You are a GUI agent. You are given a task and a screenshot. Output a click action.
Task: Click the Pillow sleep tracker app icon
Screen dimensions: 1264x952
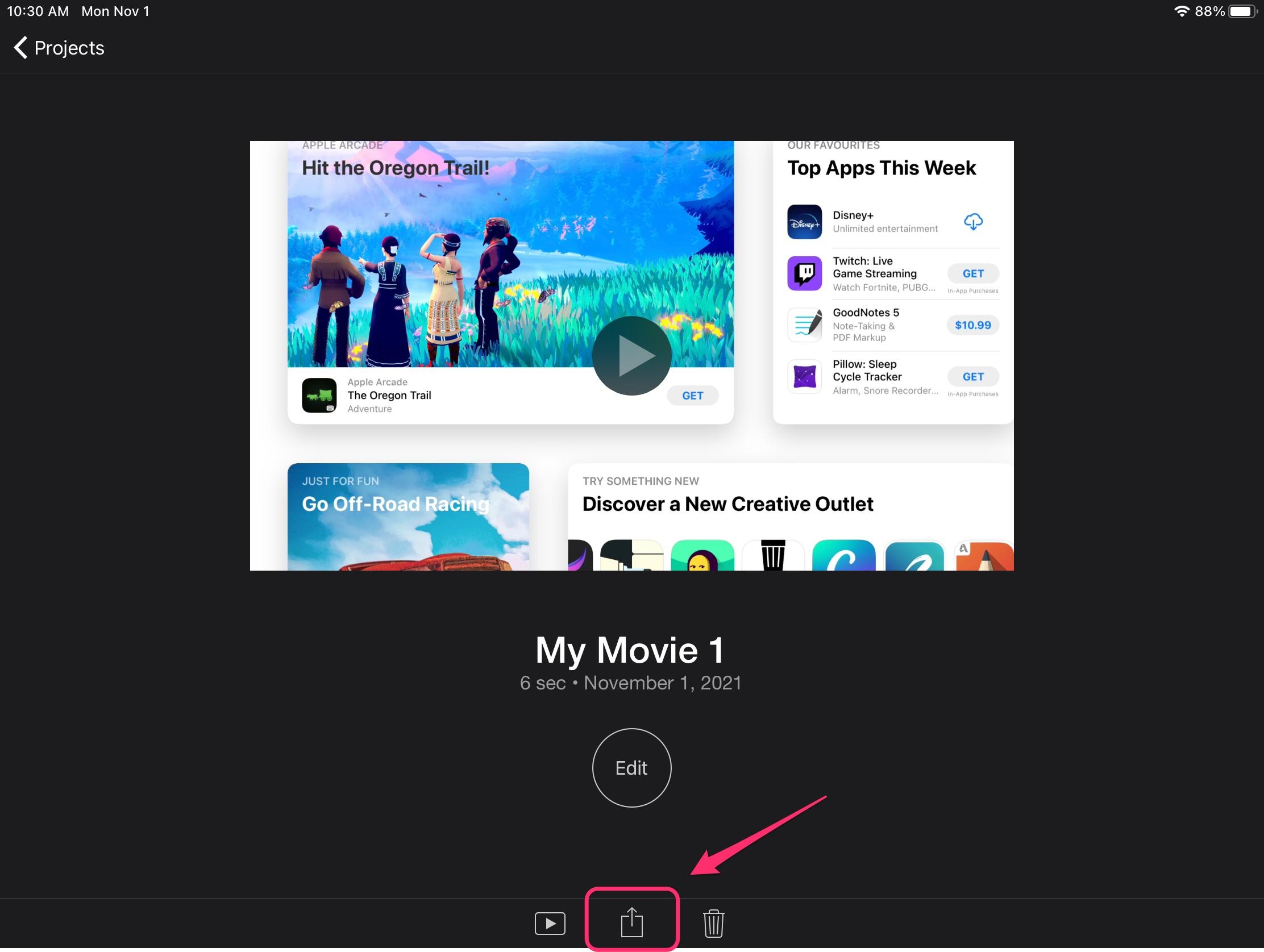(x=805, y=377)
